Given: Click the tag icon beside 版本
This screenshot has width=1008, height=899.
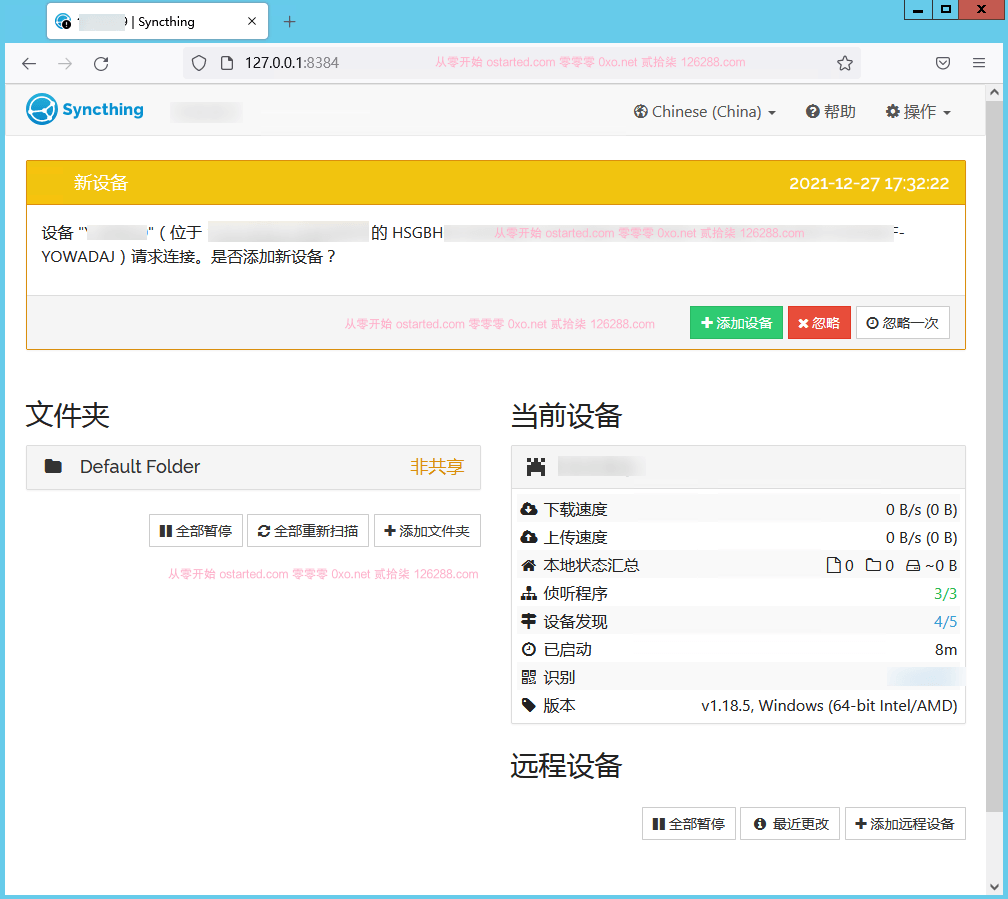Looking at the screenshot, I should pyautogui.click(x=528, y=705).
